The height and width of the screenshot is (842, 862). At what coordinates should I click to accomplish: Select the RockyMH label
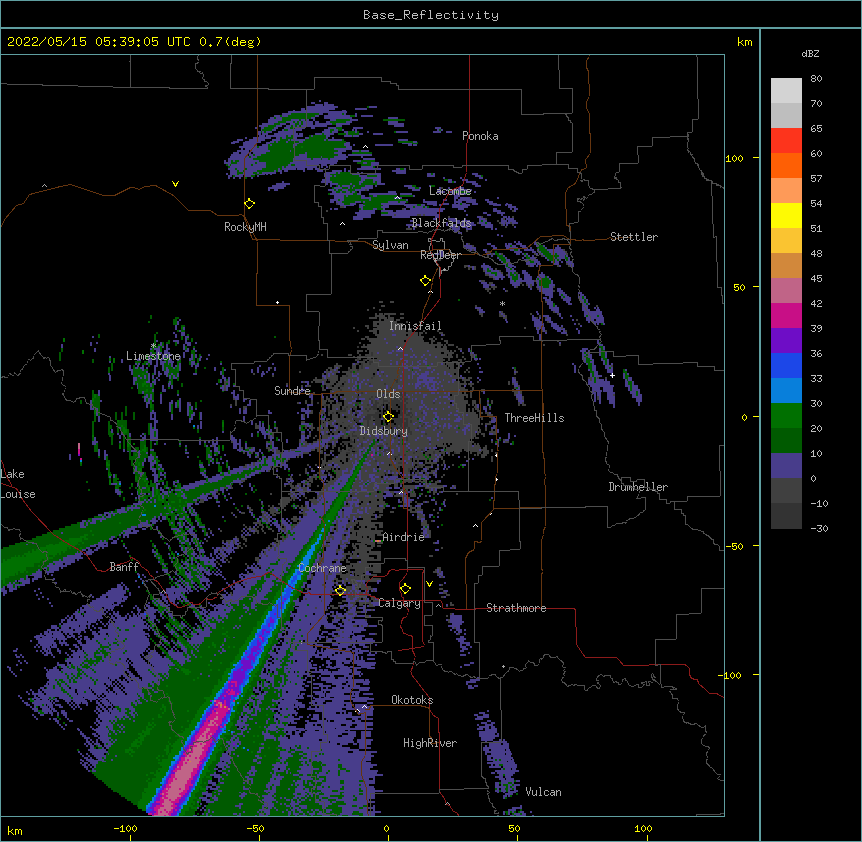245,227
